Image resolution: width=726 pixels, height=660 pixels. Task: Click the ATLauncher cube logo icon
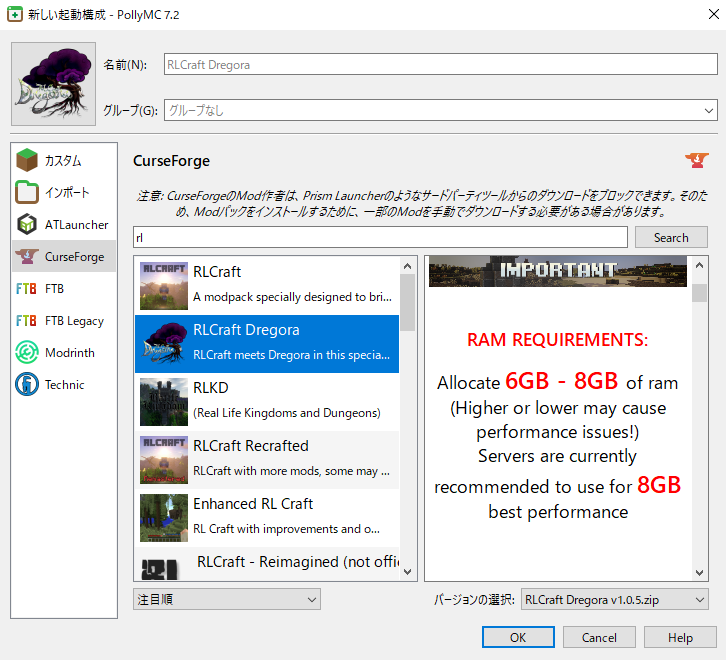point(27,224)
